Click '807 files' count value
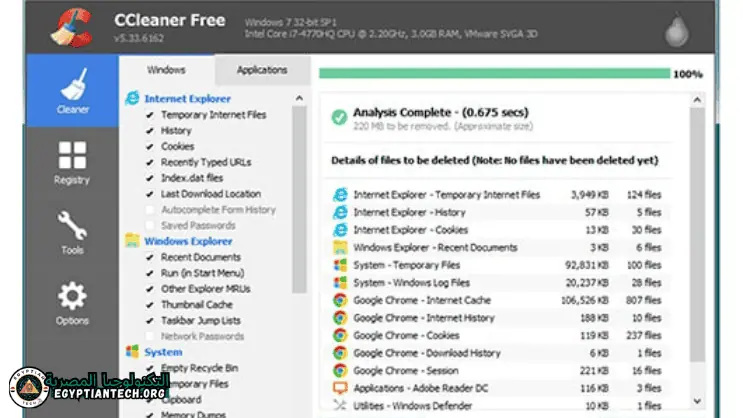Viewport: 743px width, 418px height. [x=643, y=300]
